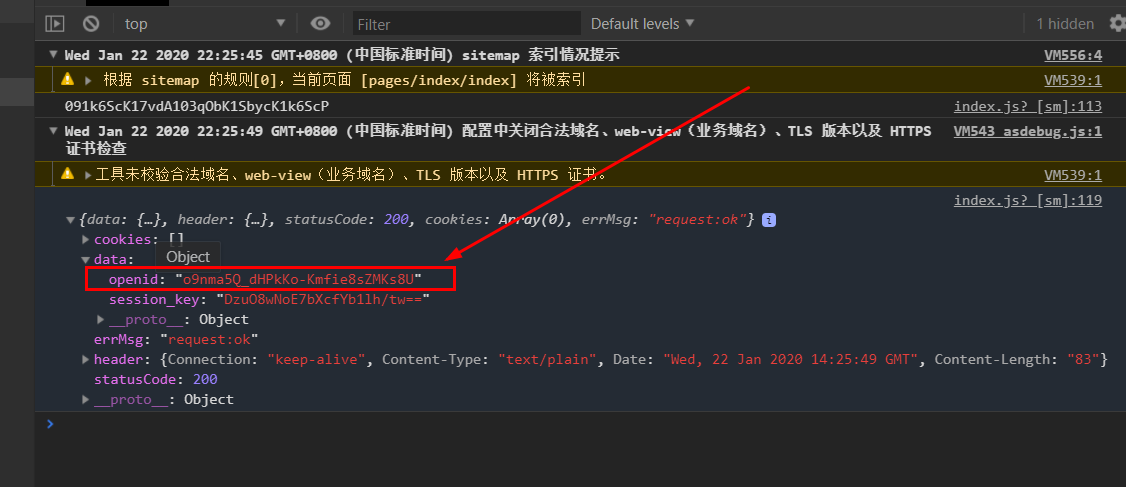Image resolution: width=1126 pixels, height=487 pixels.
Task: Click the eye live expression icon
Action: [x=320, y=24]
